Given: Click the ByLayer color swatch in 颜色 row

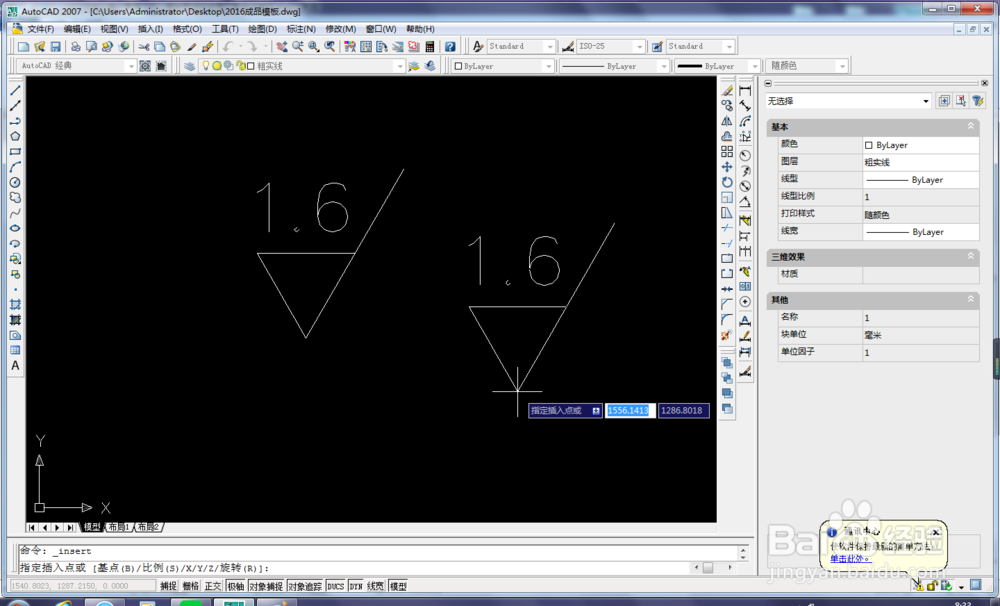Looking at the screenshot, I should pyautogui.click(x=869, y=145).
